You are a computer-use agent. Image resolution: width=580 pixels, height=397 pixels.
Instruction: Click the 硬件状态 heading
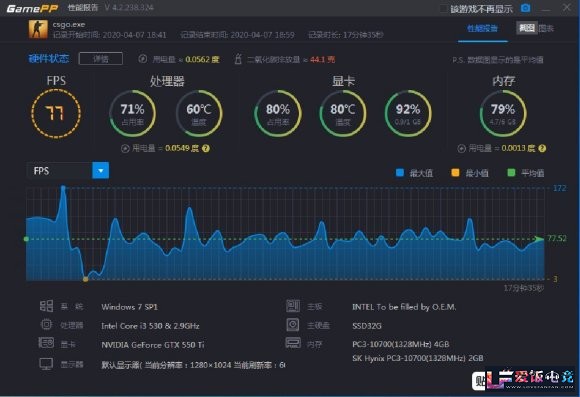click(x=48, y=58)
